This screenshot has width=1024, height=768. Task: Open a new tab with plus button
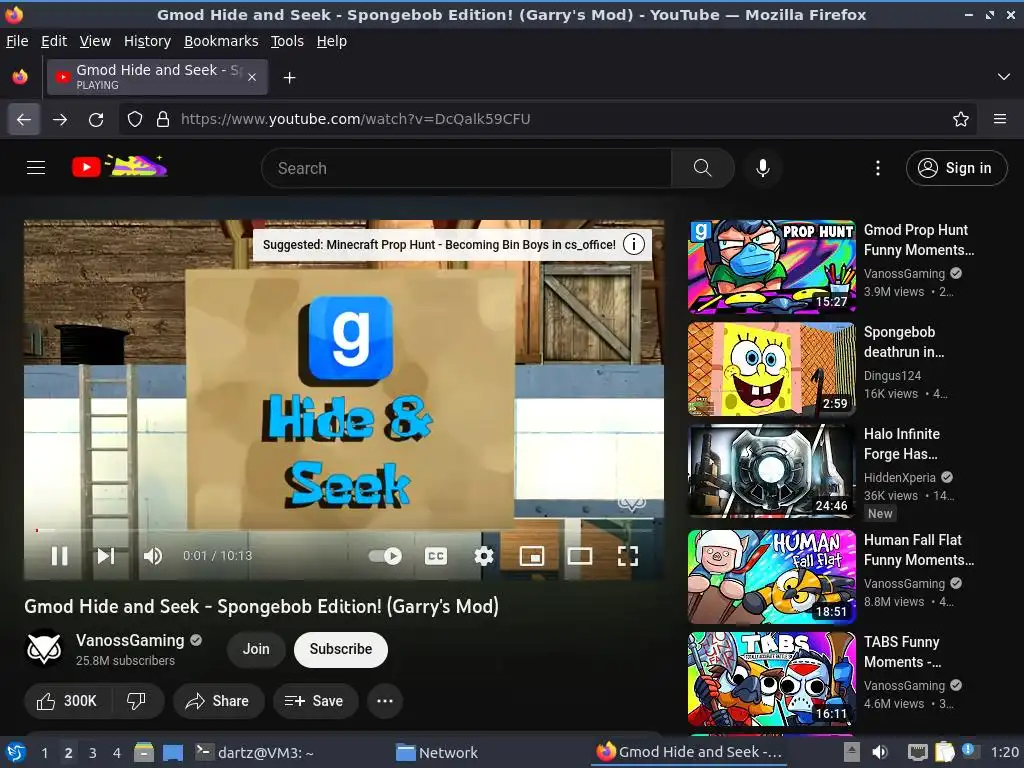[x=289, y=78]
